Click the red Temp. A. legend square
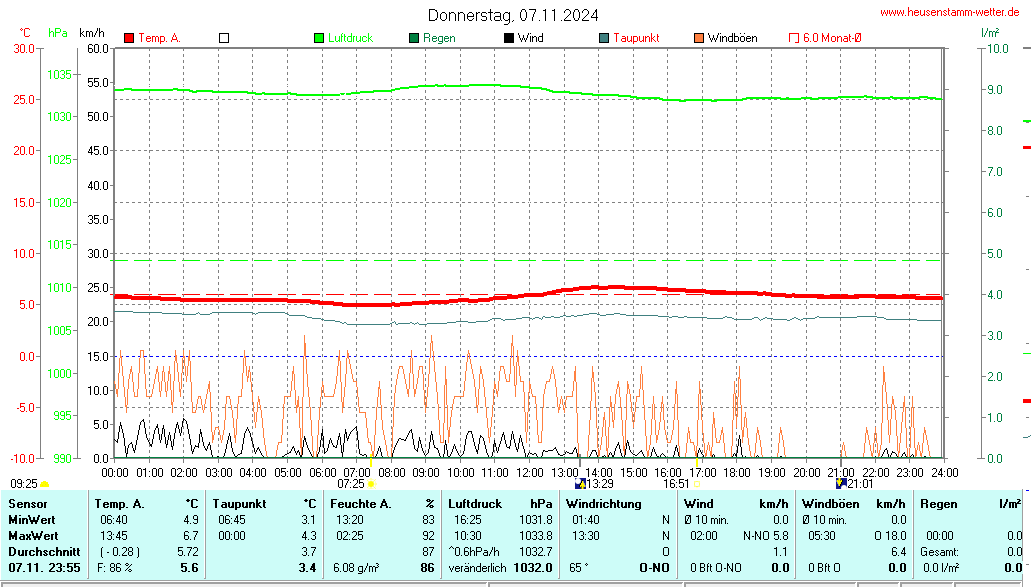 pos(129,38)
